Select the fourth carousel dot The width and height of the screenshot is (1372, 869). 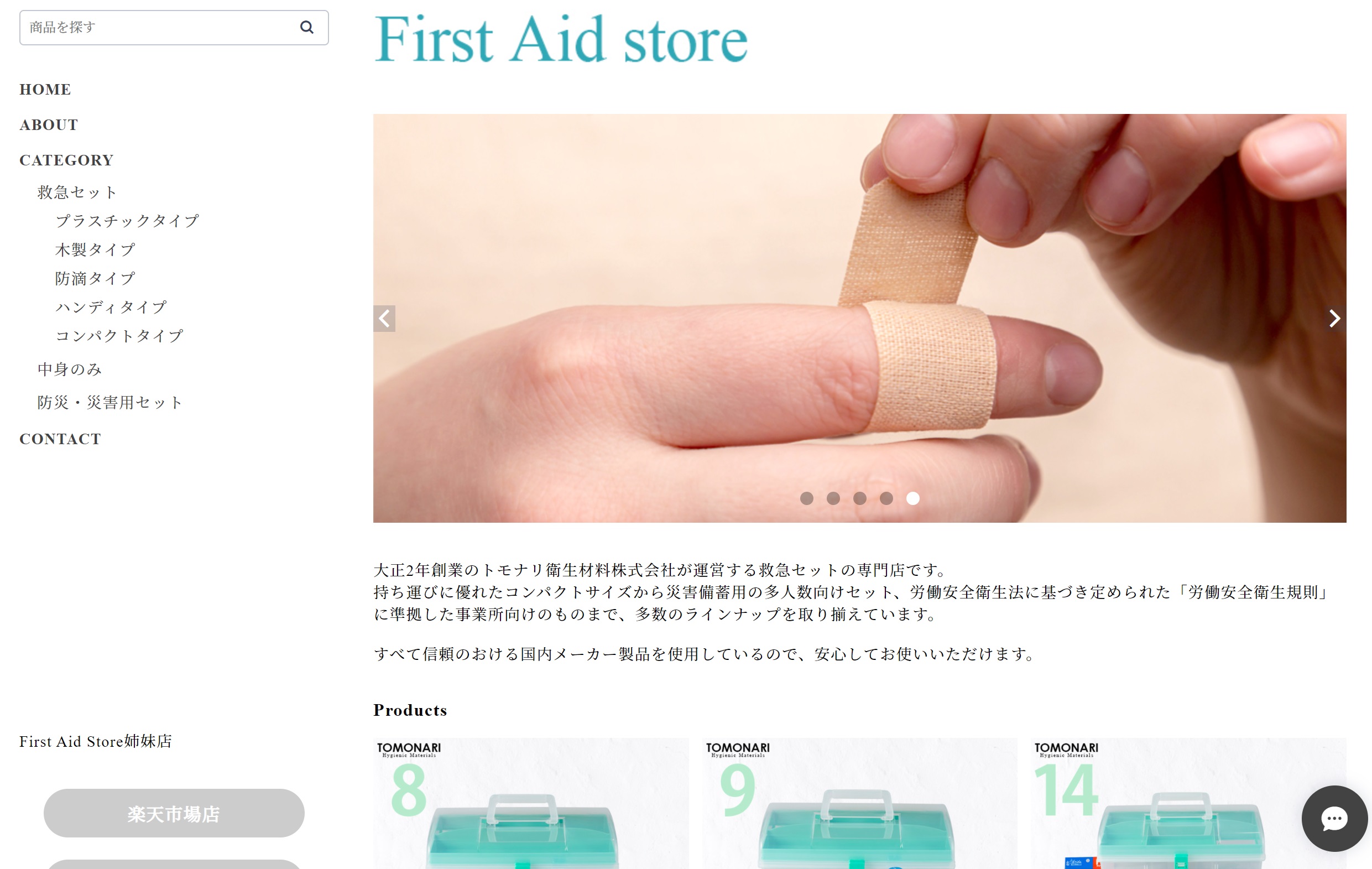click(886, 498)
